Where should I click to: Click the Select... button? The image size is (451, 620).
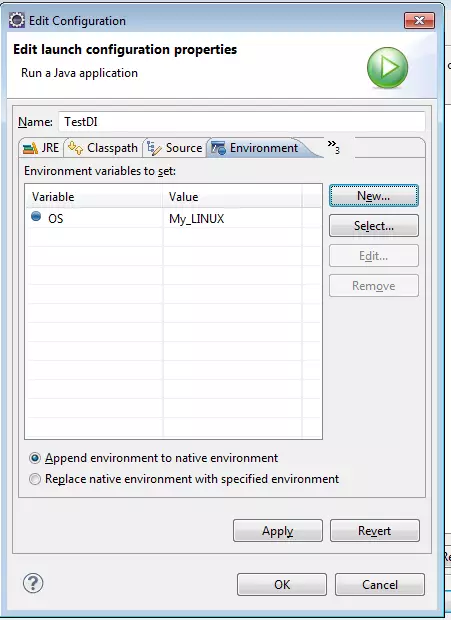tap(374, 226)
